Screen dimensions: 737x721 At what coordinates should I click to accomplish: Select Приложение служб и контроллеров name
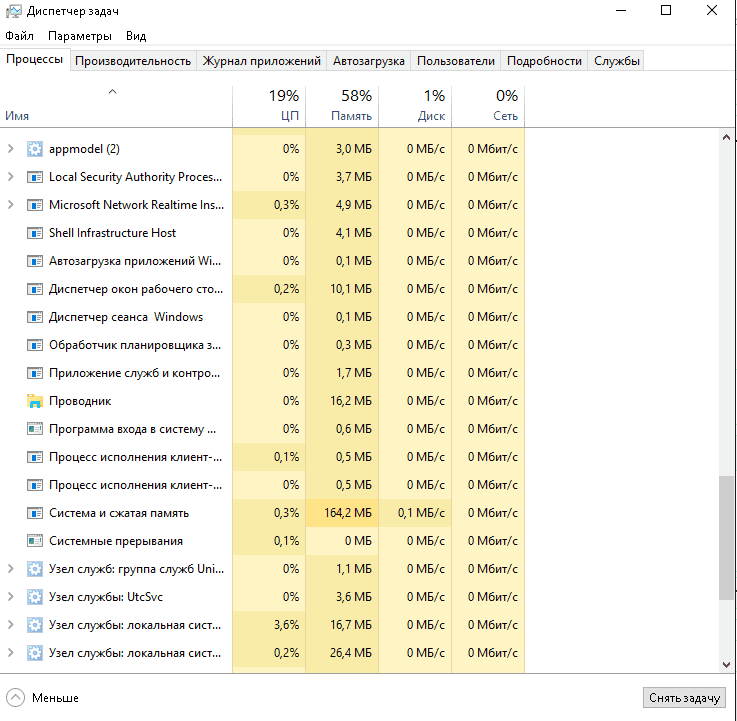pyautogui.click(x=134, y=373)
